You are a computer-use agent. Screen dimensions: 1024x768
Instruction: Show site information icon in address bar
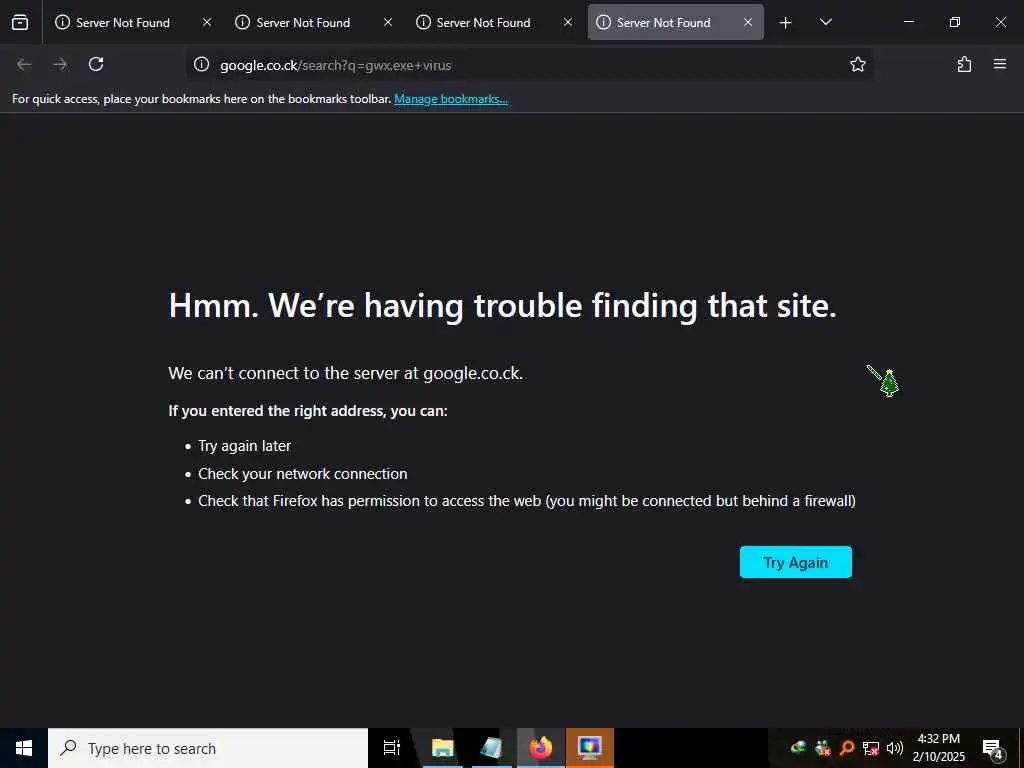(202, 65)
